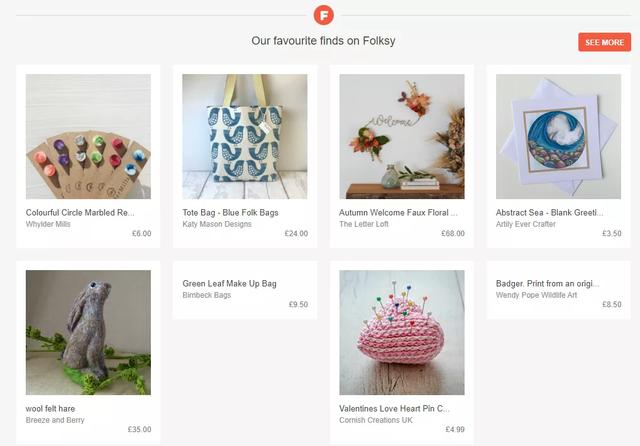This screenshot has width=640, height=446.
Task: Open the Green Leaf Make Up Bag listing
Action: coord(229,284)
